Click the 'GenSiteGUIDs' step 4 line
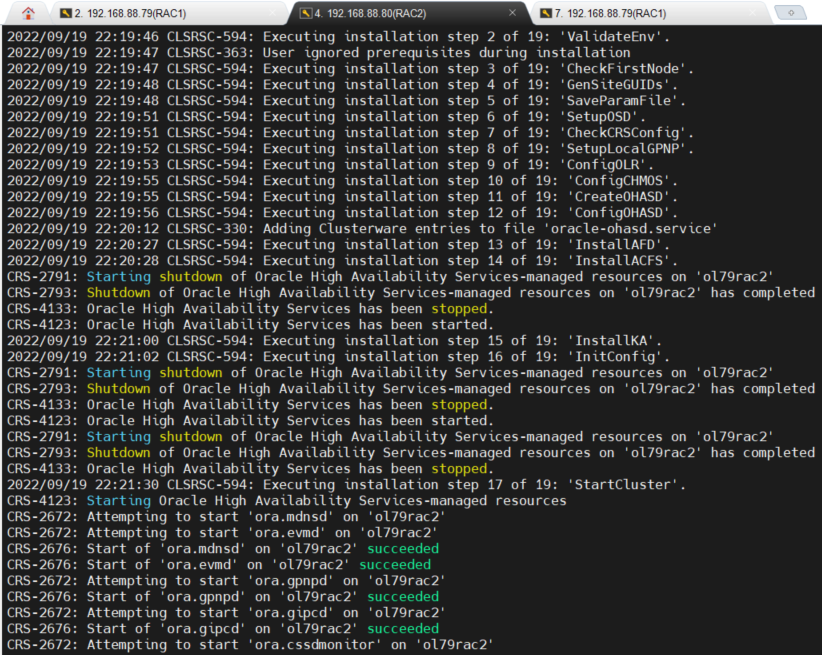The height and width of the screenshot is (655, 822). (x=343, y=85)
